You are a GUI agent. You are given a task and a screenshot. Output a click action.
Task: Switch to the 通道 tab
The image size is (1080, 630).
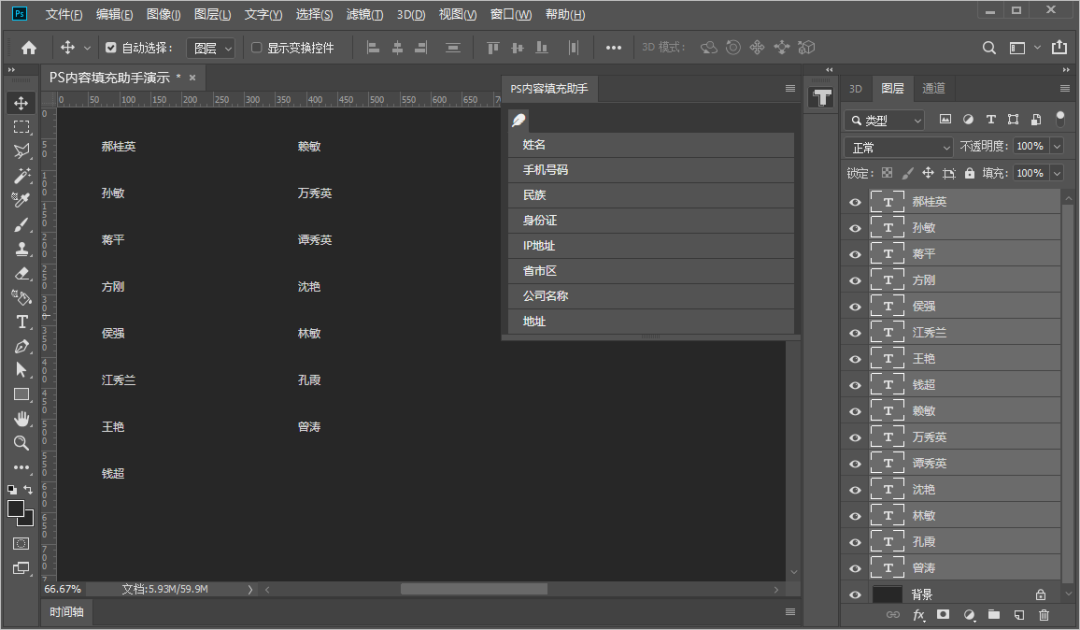pos(933,88)
